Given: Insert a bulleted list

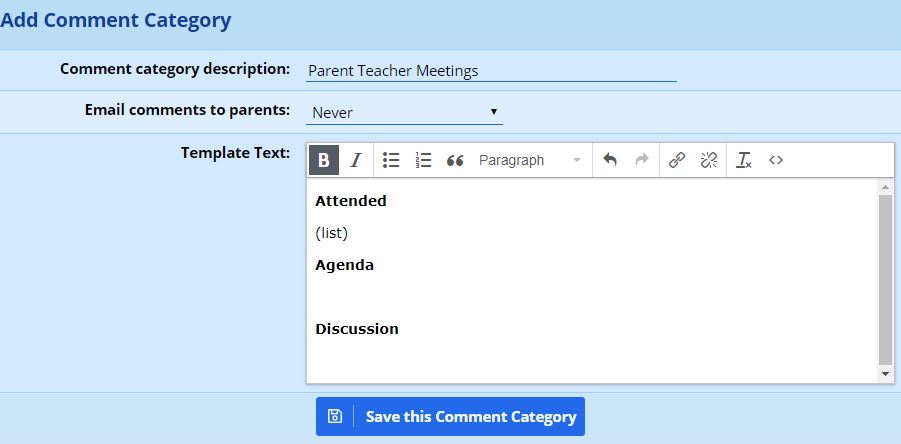Looking at the screenshot, I should (391, 160).
